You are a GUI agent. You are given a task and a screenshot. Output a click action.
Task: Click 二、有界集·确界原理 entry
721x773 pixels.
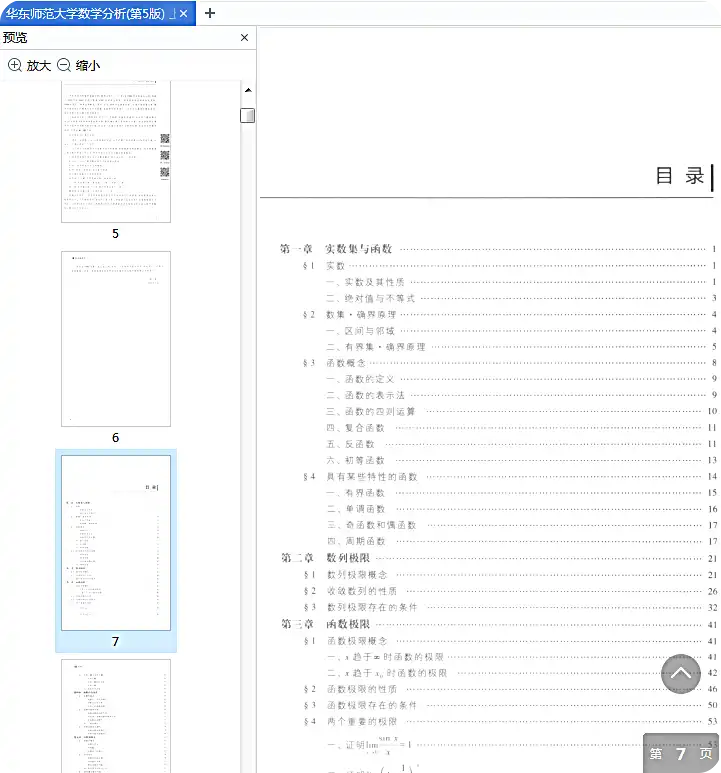pos(521,347)
